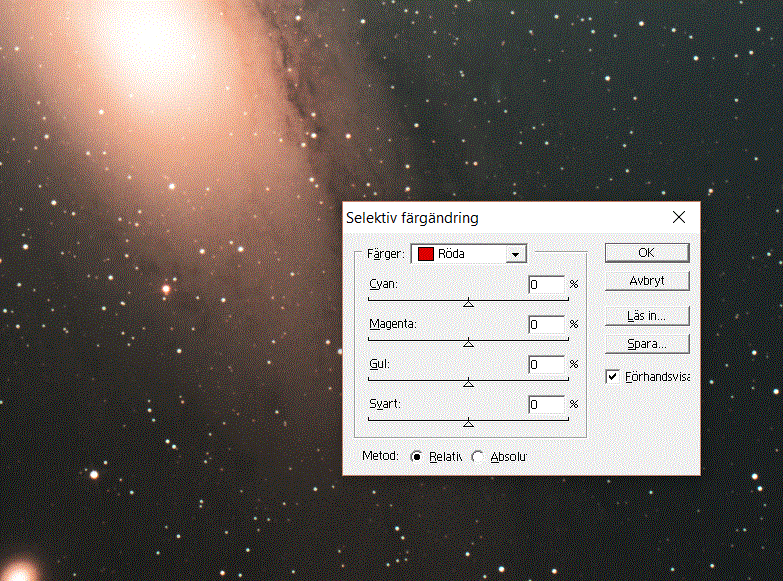Click the Läs in... button
The height and width of the screenshot is (581, 783).
click(647, 316)
